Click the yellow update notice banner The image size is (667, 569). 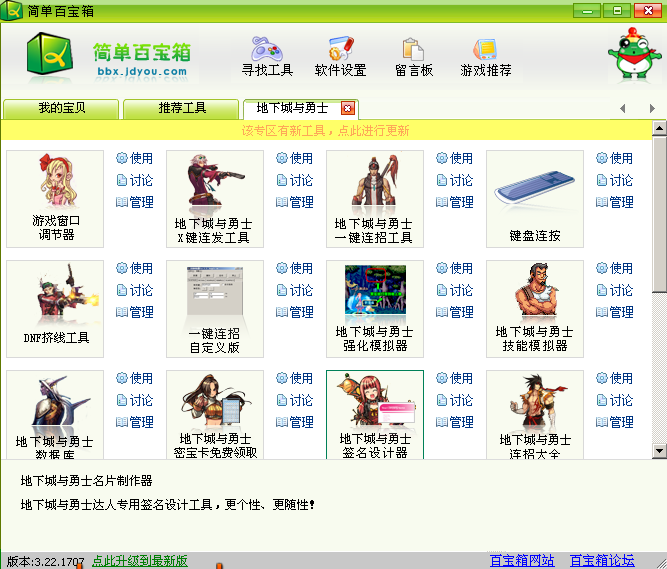[326, 131]
